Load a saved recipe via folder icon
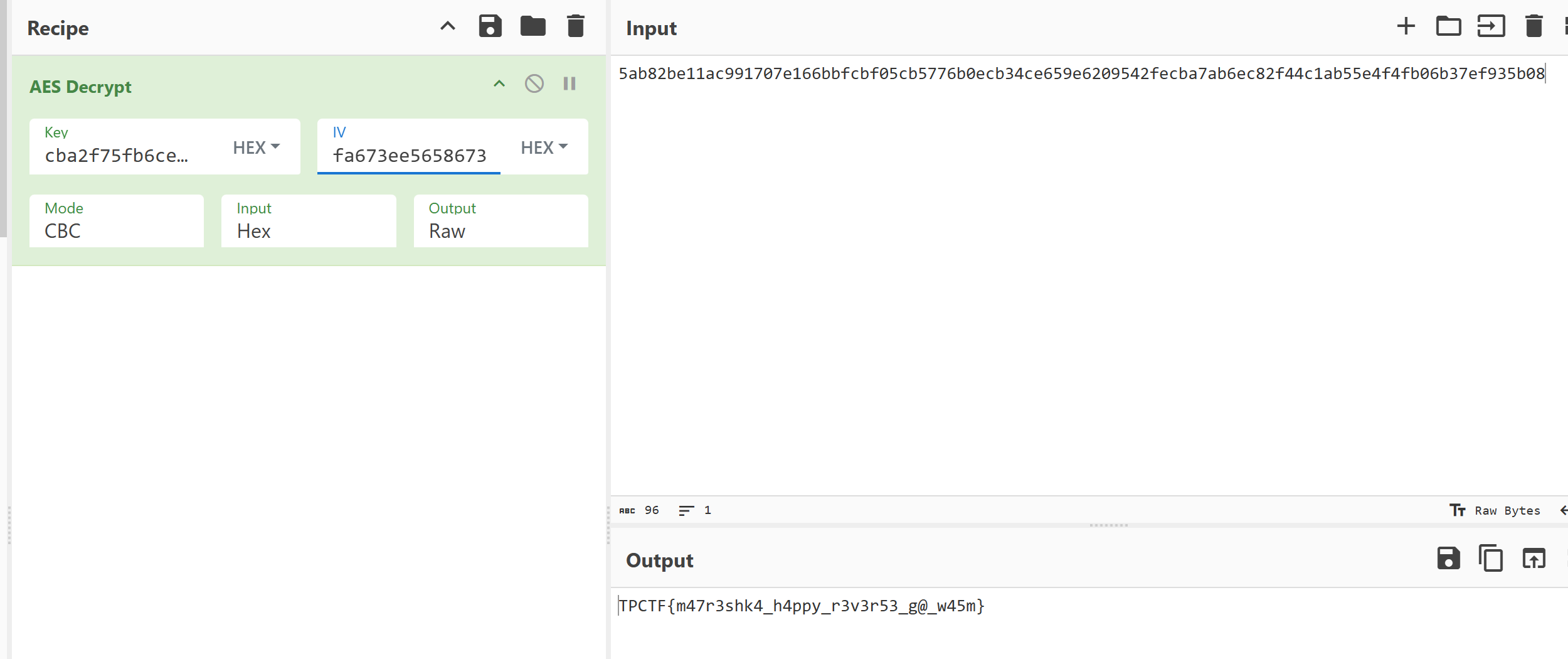Screen dimensions: 1568x659 (532, 26)
